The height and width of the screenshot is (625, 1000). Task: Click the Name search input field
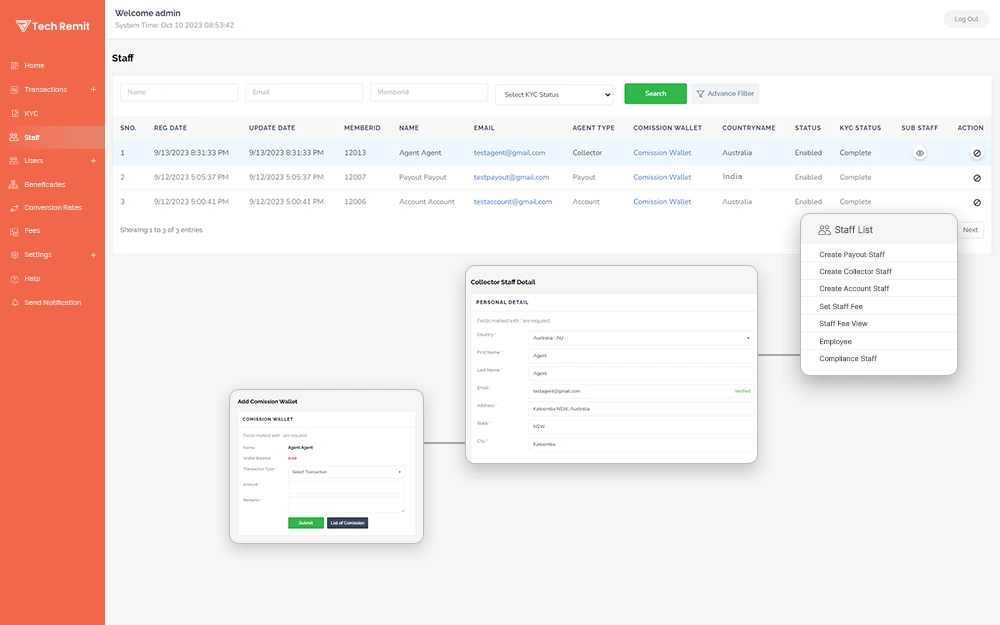point(179,92)
